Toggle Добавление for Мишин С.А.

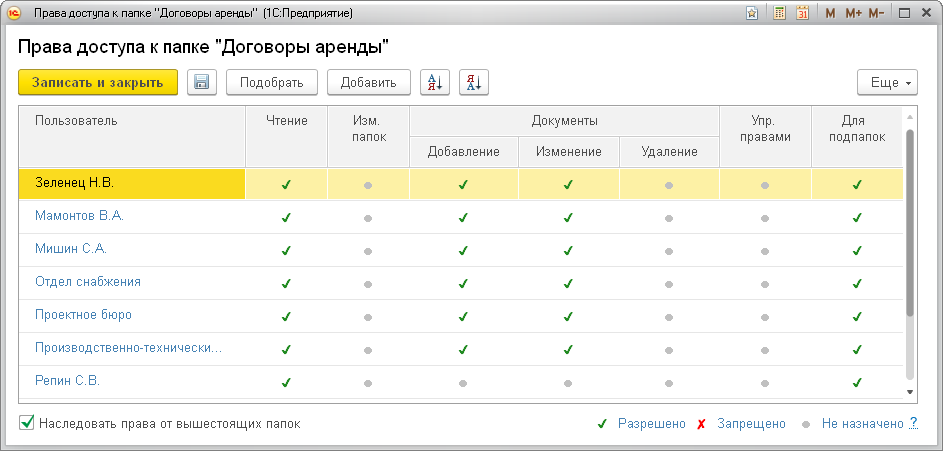463,251
